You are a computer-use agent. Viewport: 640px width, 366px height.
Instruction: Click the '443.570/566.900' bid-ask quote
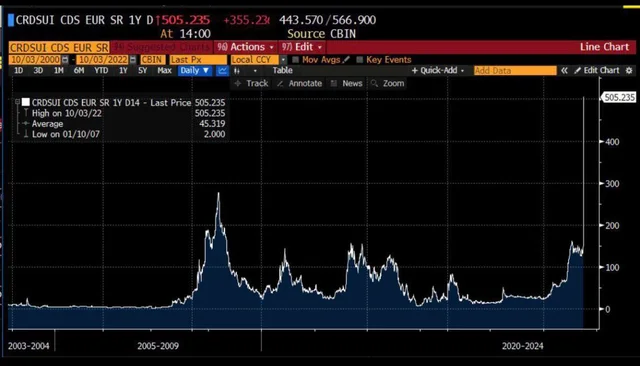coord(327,20)
